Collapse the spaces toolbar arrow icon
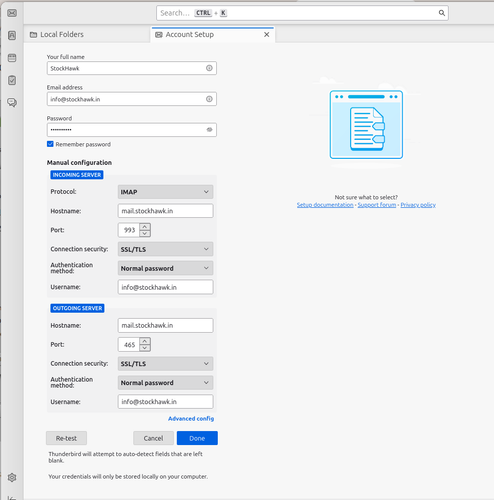 [12, 498]
